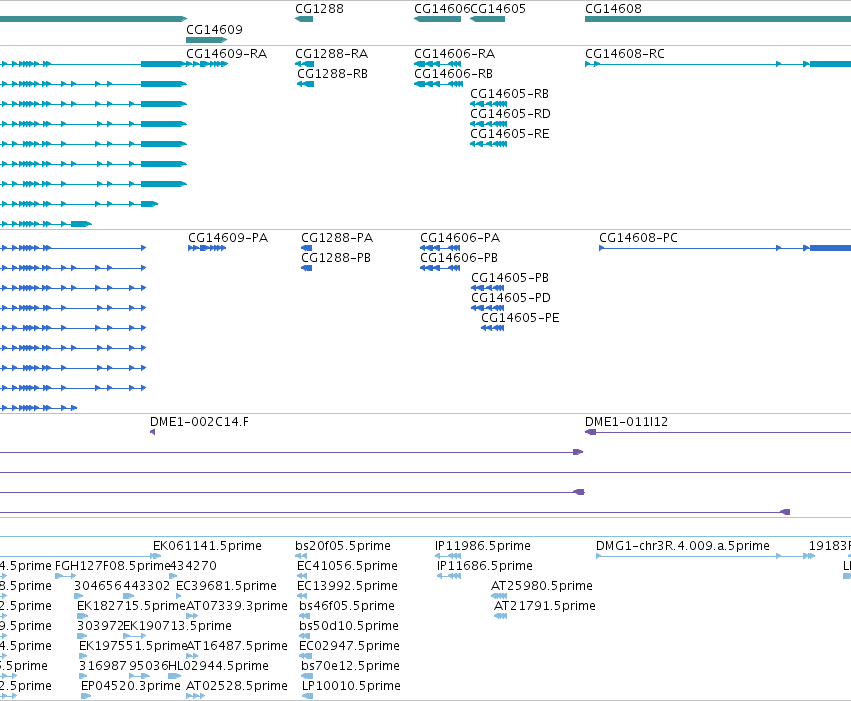Click the bs20f05.5prime EST label
The width and height of the screenshot is (851, 701).
pyautogui.click(x=343, y=546)
